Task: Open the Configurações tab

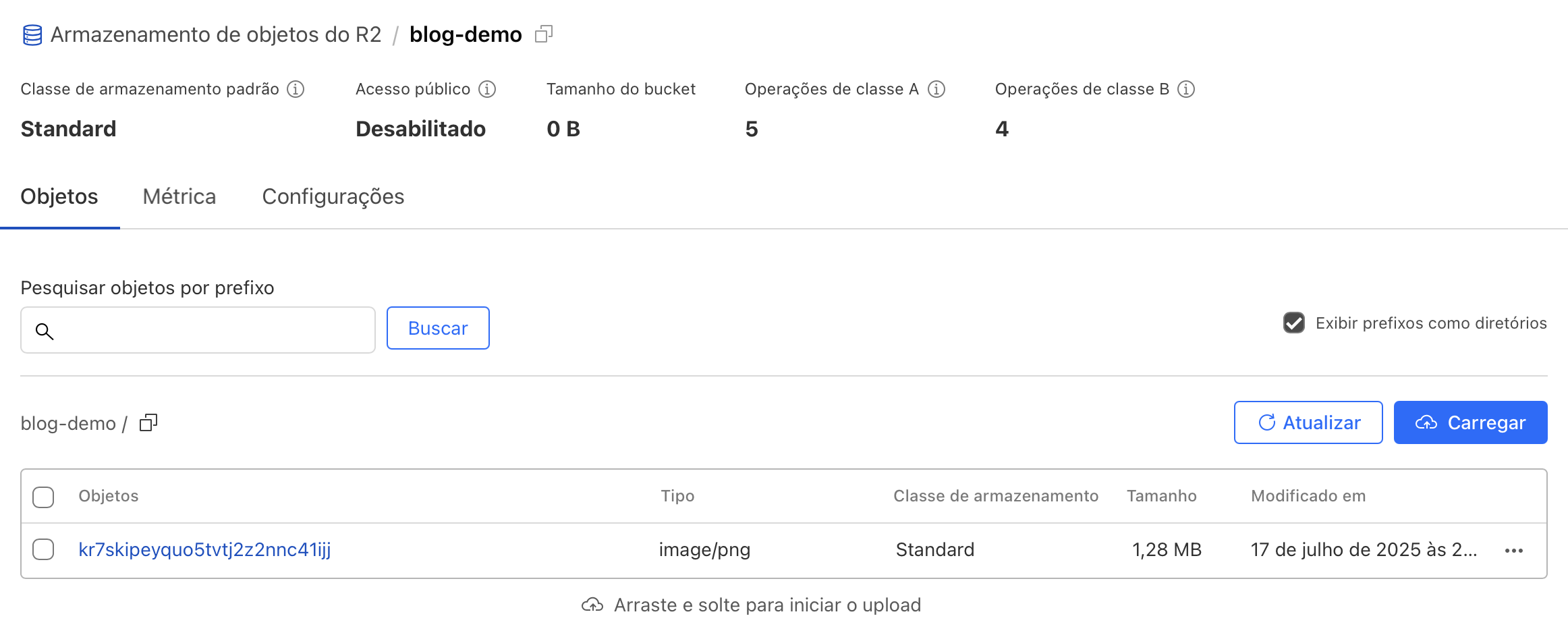Action: click(x=333, y=196)
